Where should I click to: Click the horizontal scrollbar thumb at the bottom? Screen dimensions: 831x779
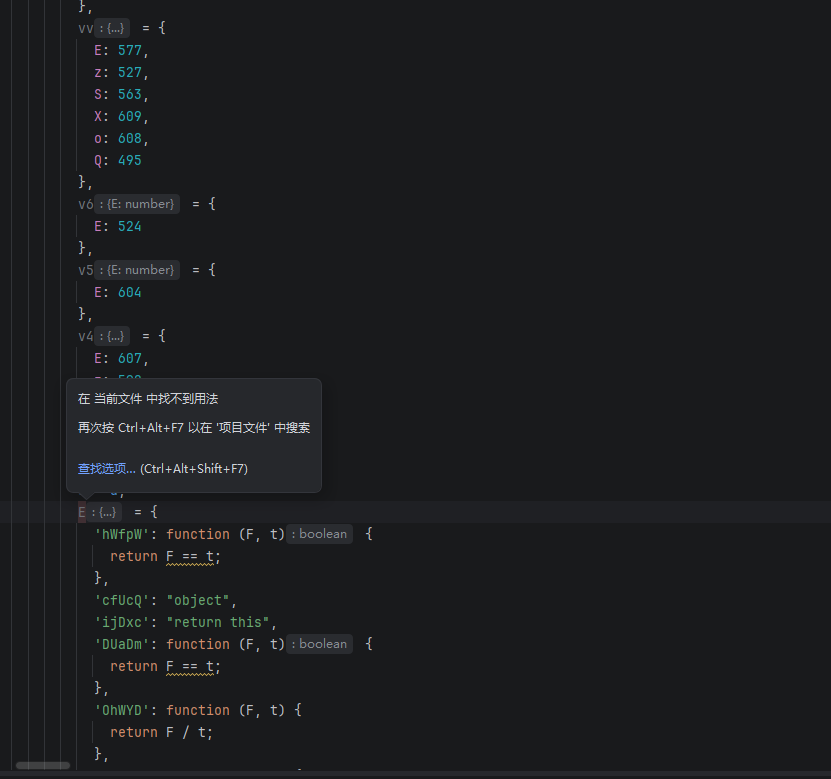(43, 765)
